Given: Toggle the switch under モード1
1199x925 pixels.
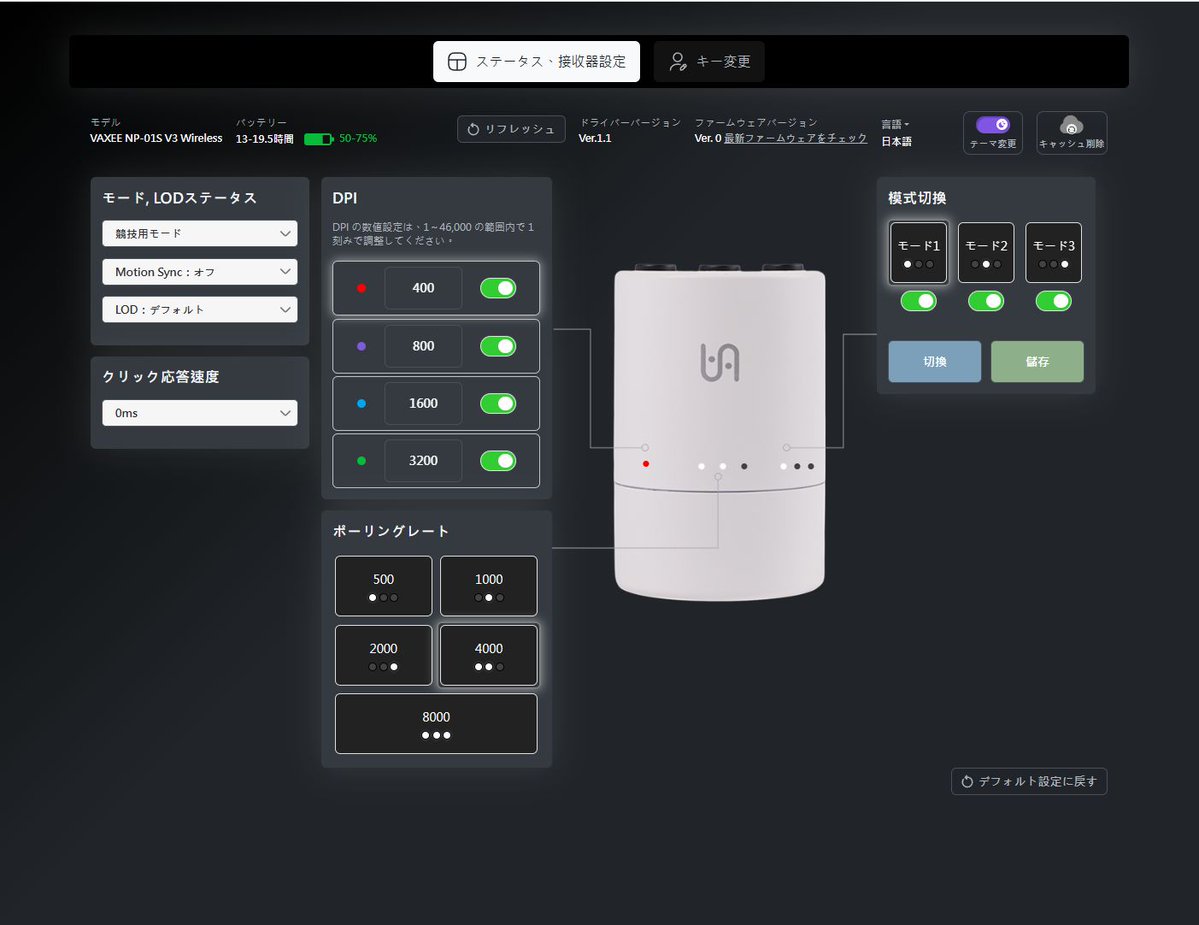Looking at the screenshot, I should point(918,301).
